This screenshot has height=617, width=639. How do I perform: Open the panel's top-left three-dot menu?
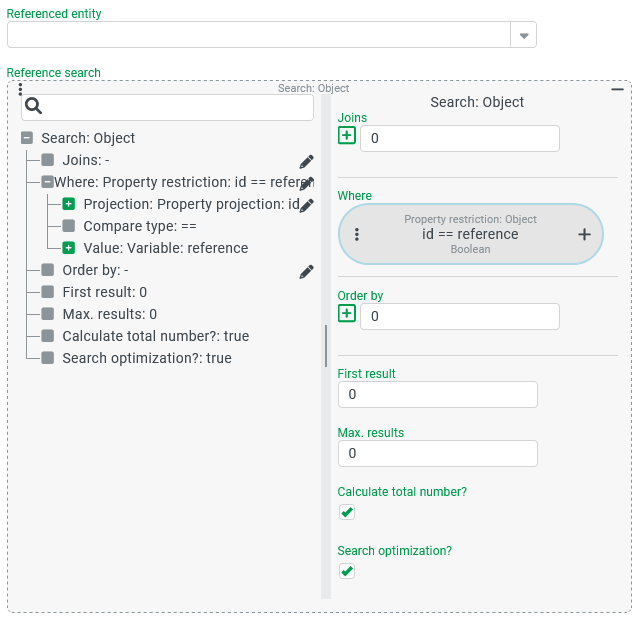20,90
